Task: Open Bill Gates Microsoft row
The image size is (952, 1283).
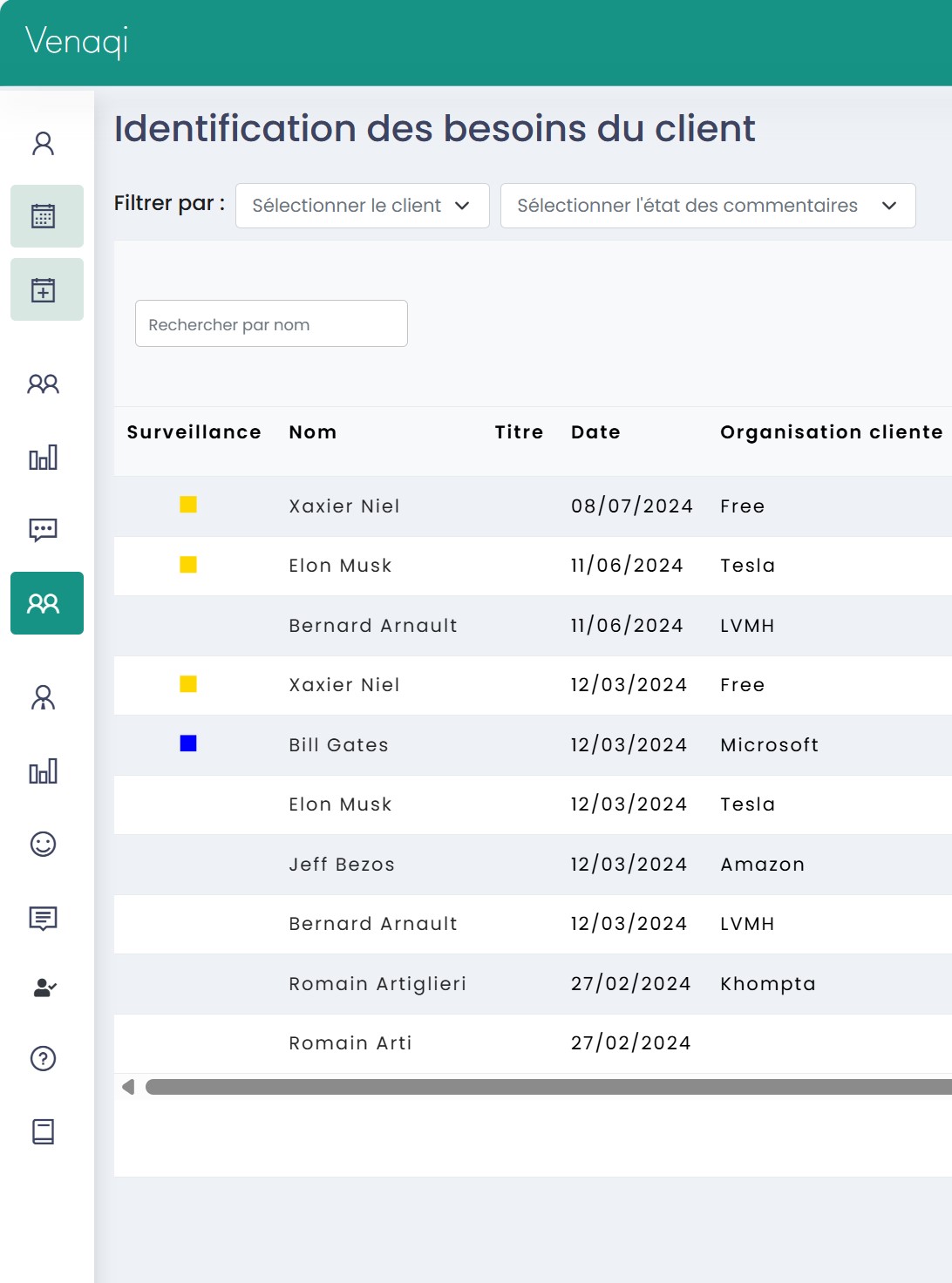Action: pos(533,745)
